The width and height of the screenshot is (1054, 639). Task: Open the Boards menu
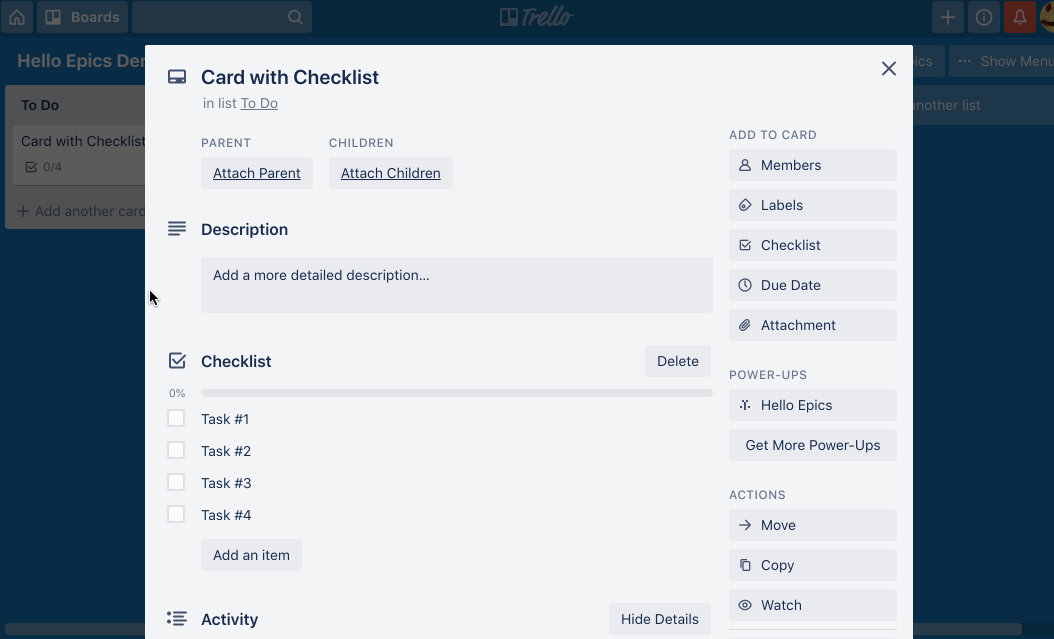tap(82, 17)
